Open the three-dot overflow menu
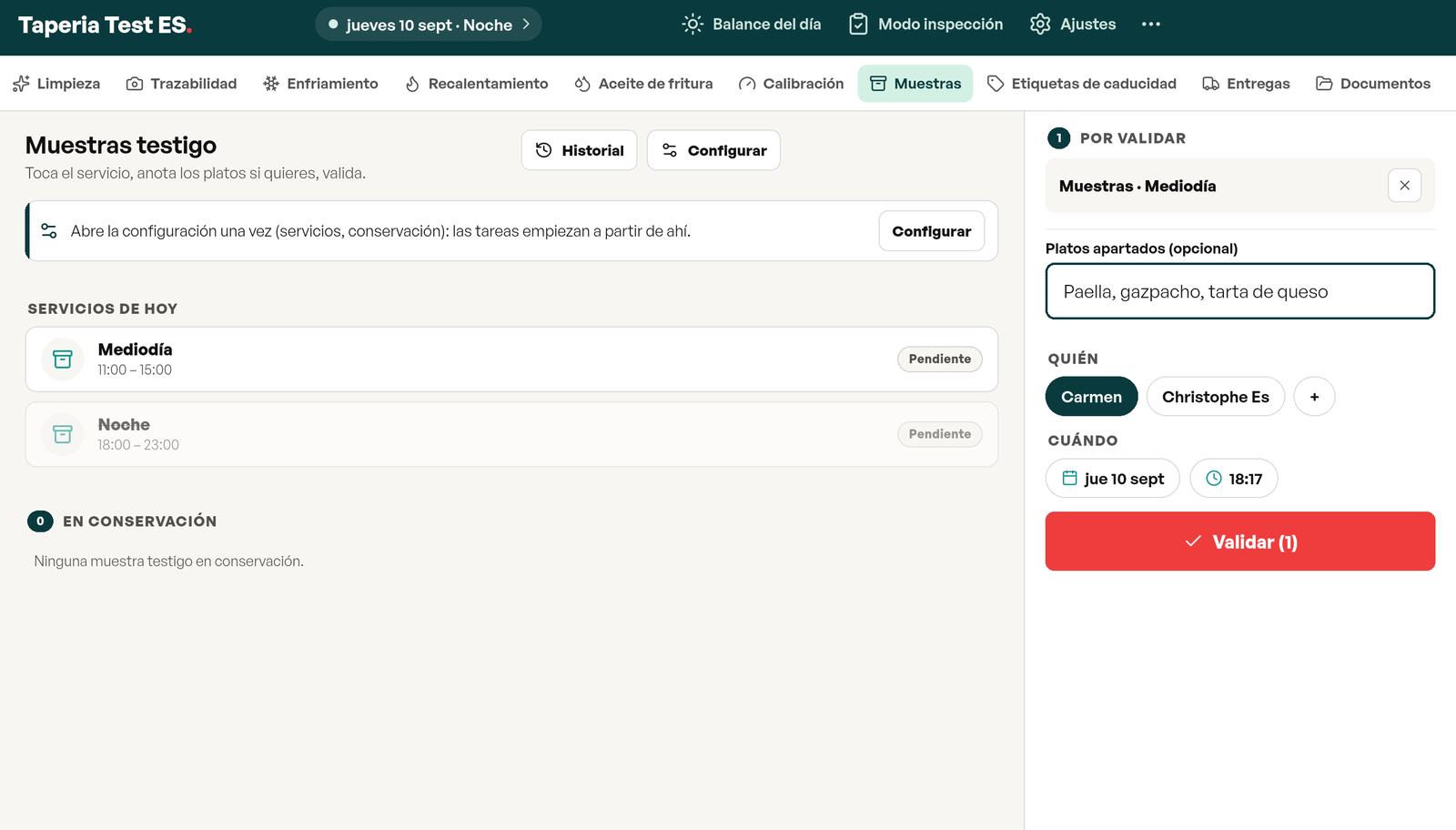 [1151, 25]
